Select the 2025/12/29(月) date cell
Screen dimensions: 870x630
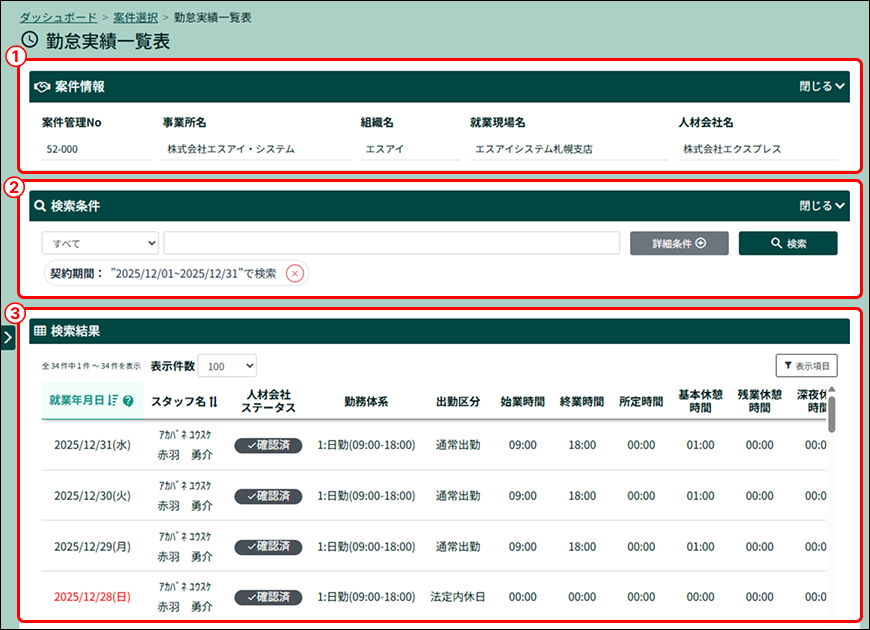[93, 547]
